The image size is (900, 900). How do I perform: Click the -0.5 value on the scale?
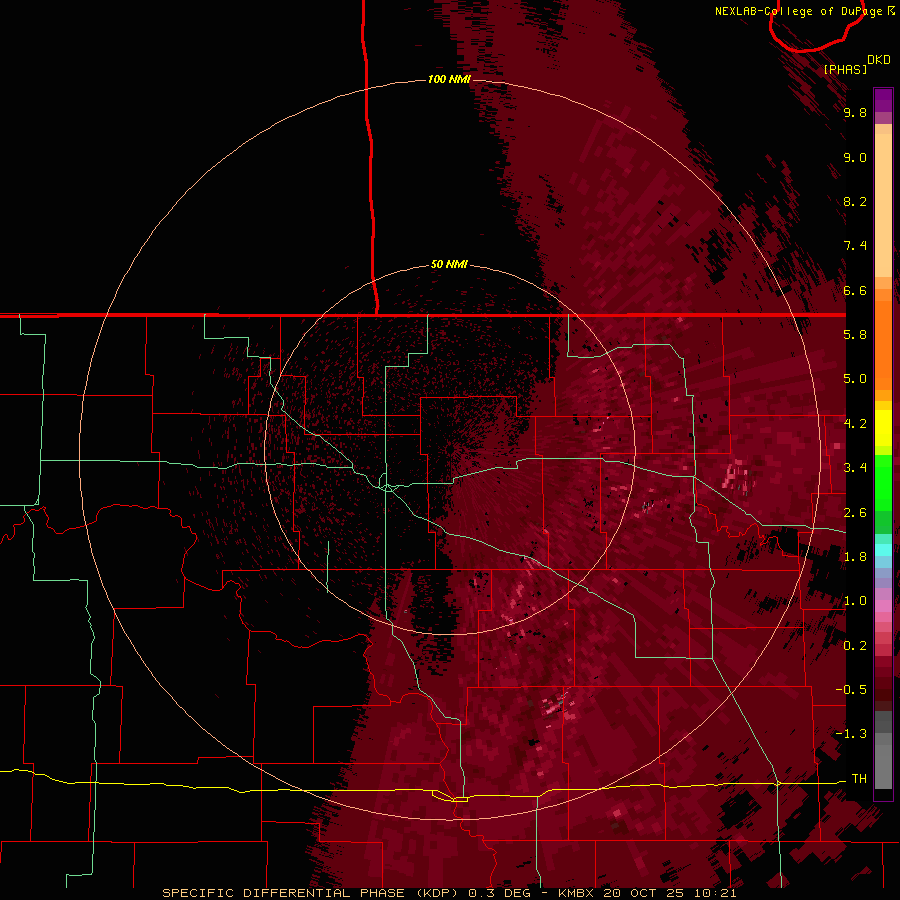pos(851,690)
